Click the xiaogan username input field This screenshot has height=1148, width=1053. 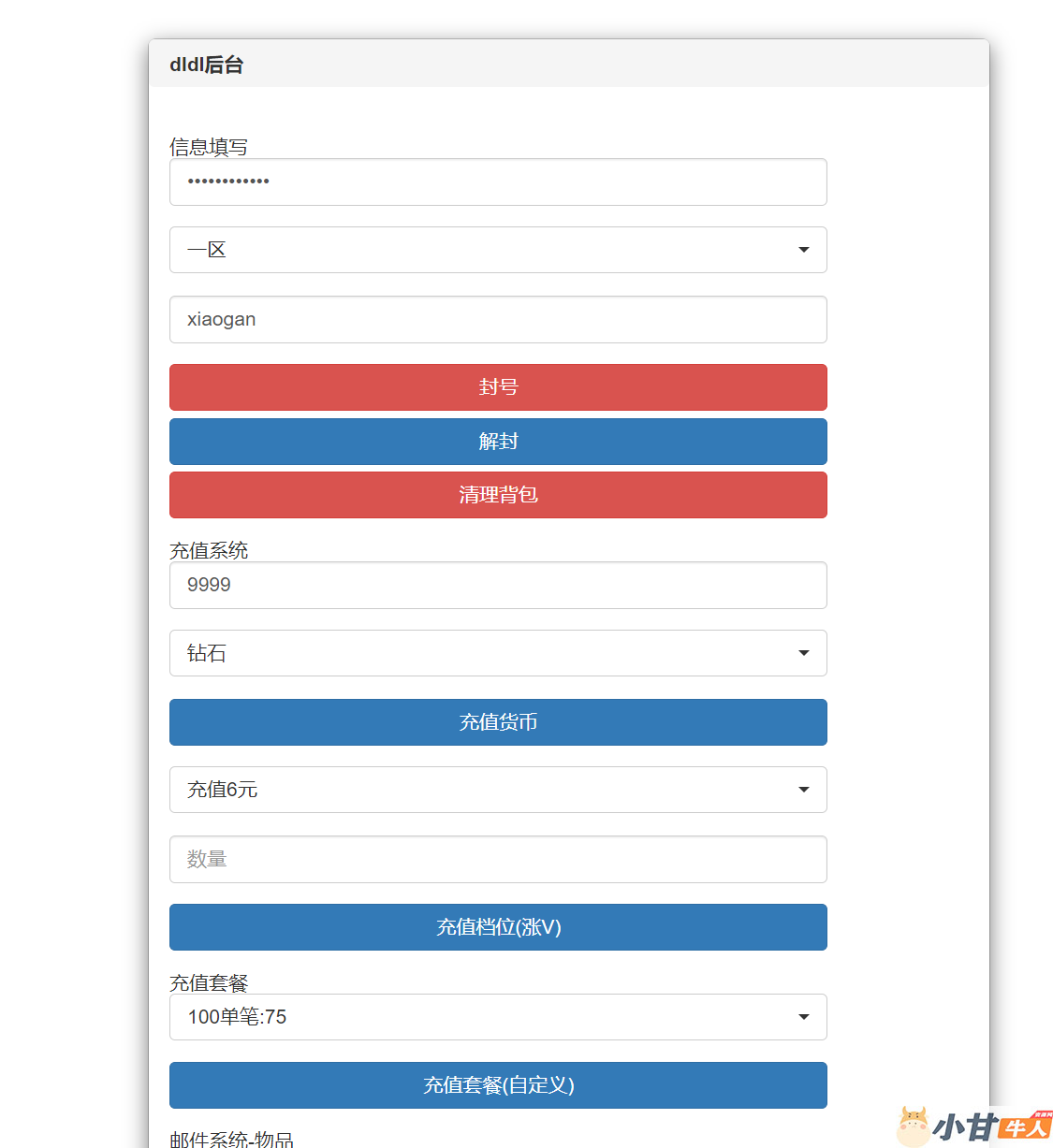click(497, 320)
